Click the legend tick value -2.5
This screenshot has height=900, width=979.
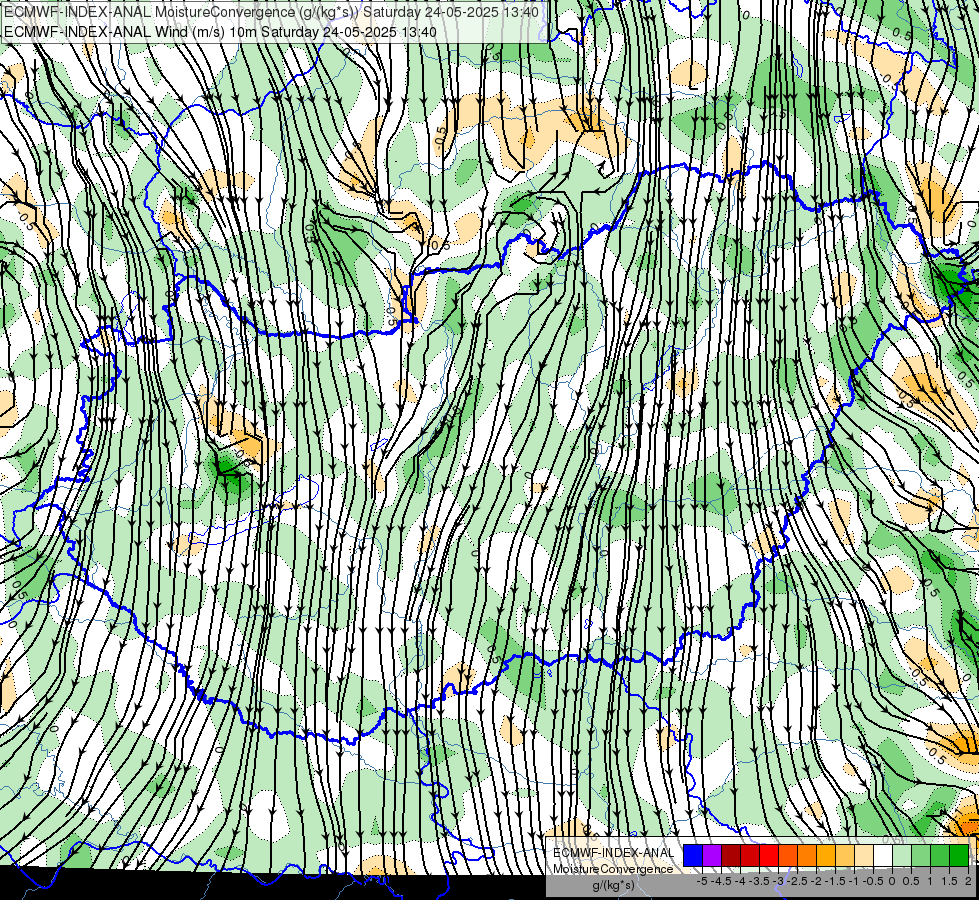(x=797, y=881)
